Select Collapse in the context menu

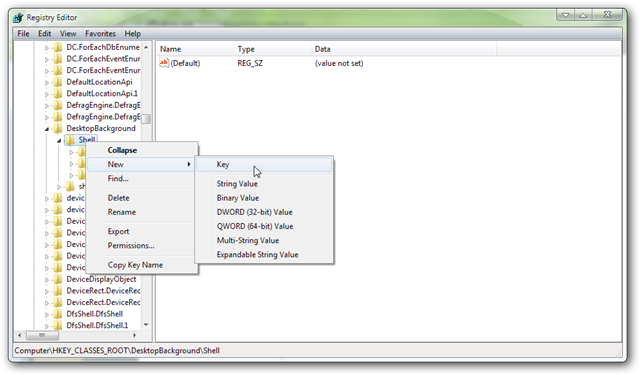pos(141,150)
